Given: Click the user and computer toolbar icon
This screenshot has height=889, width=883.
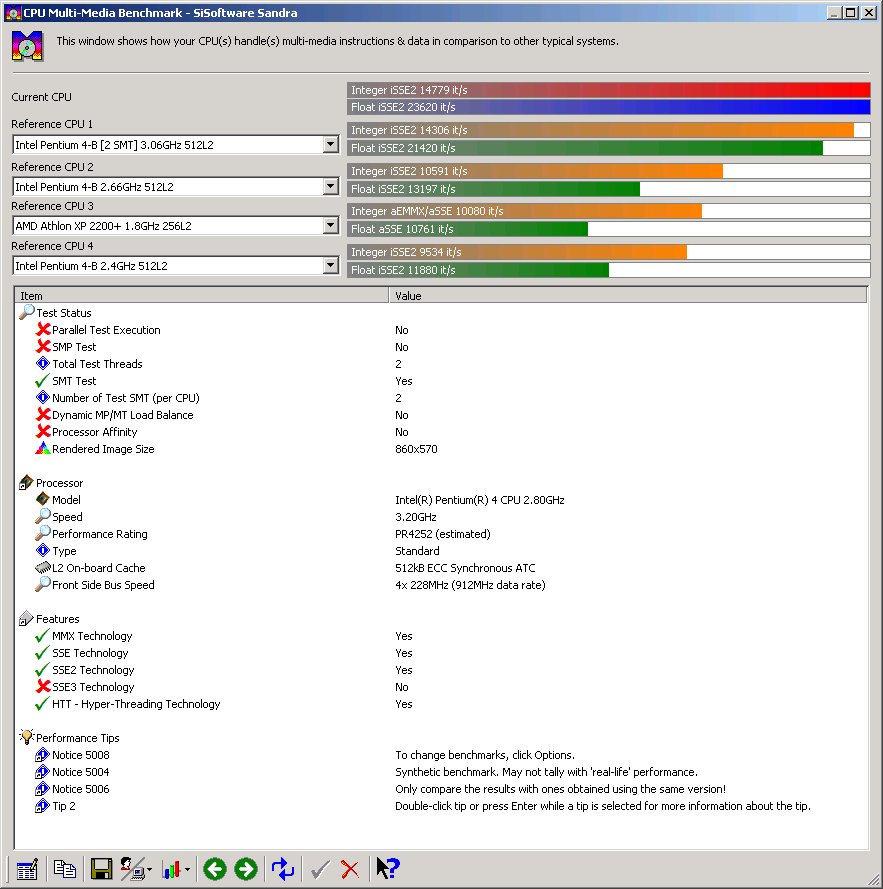Looking at the screenshot, I should [132, 869].
